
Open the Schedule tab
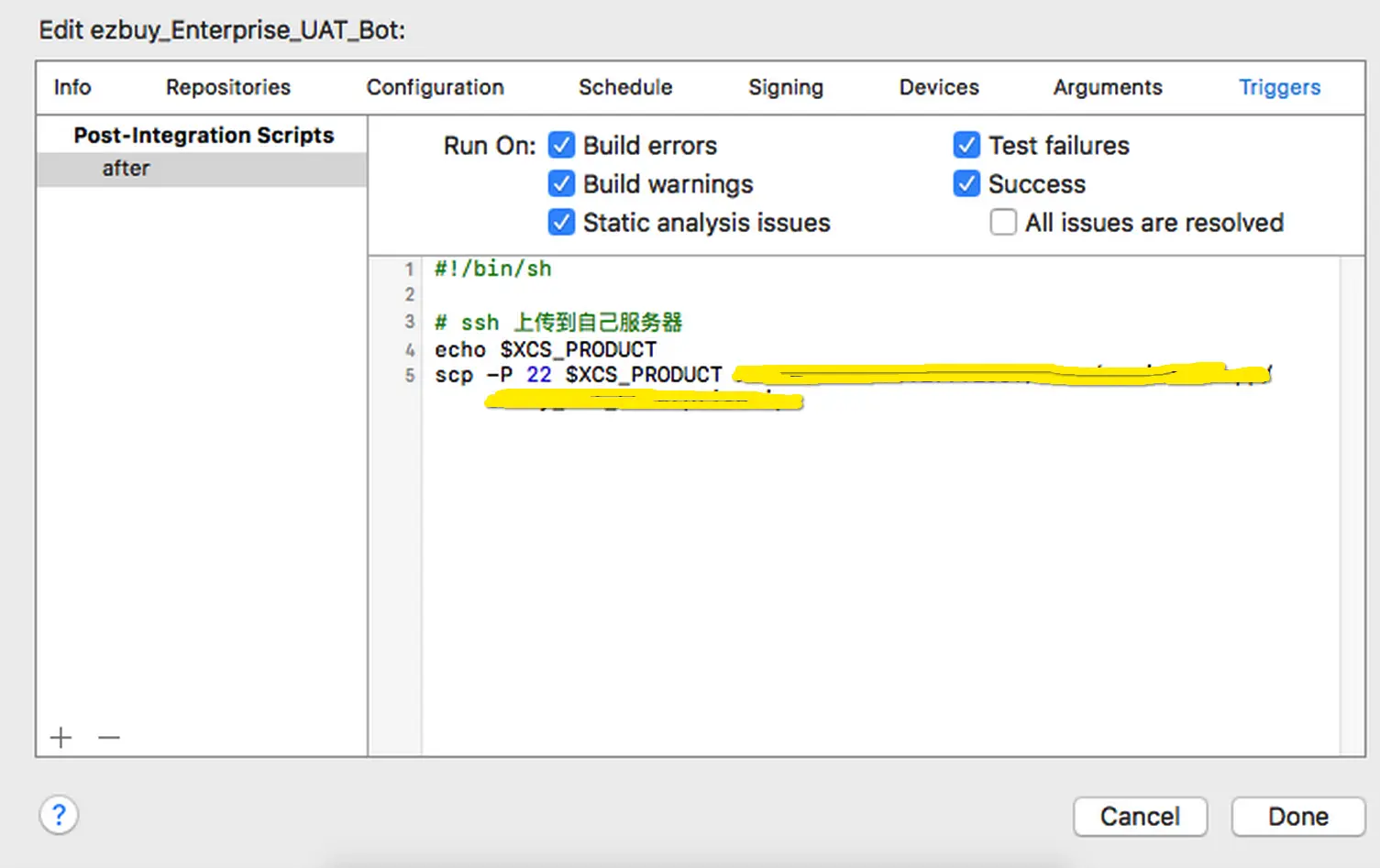(625, 87)
